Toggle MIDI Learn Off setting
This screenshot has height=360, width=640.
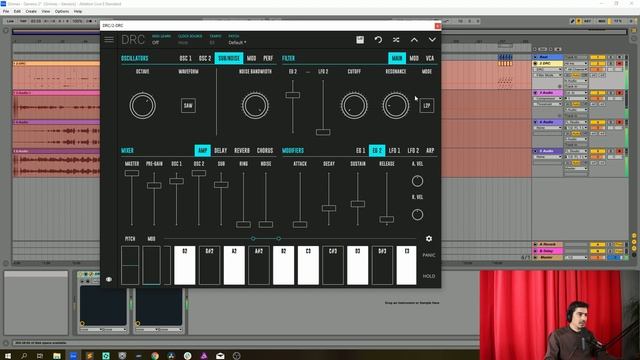tap(156, 42)
